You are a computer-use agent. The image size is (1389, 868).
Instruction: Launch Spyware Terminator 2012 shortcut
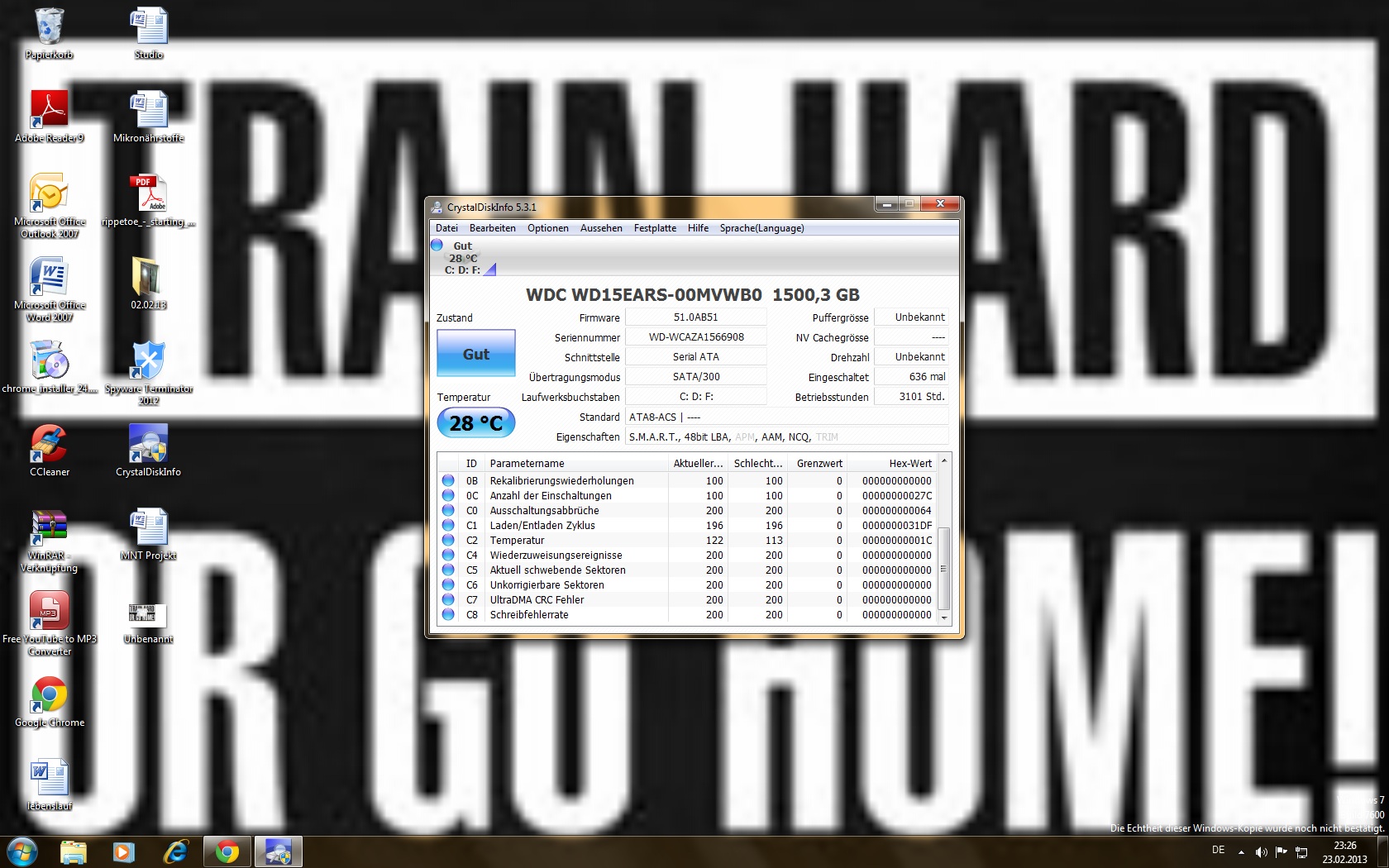149,372
